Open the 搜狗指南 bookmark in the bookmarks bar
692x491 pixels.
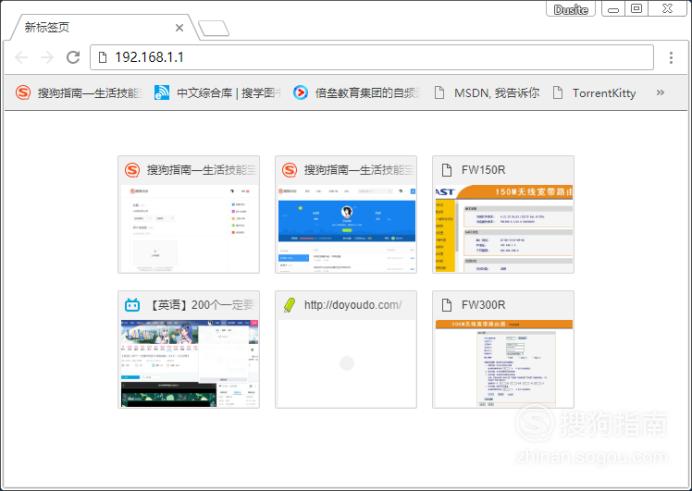[78, 93]
